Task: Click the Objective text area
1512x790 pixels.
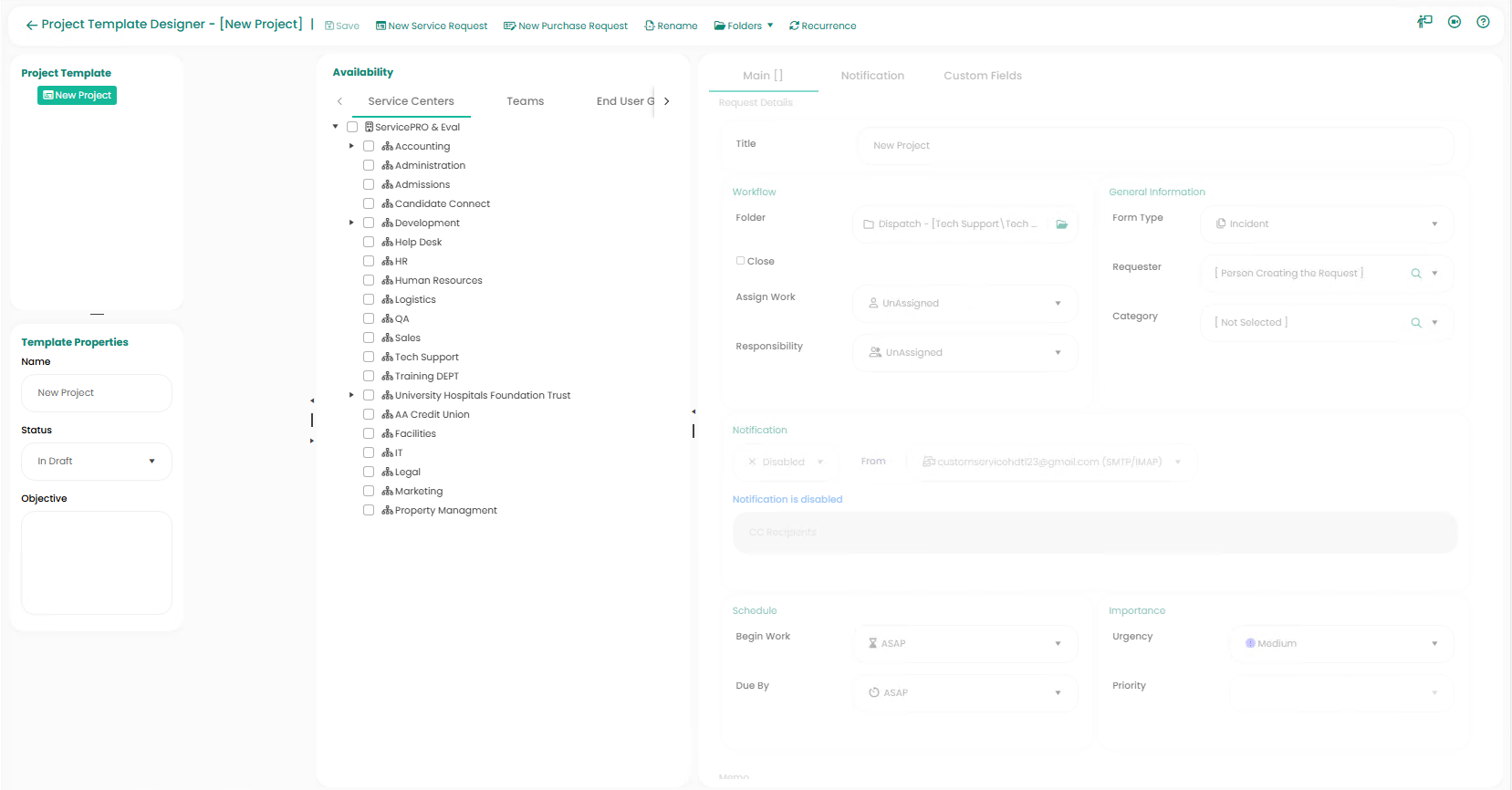Action: click(x=97, y=562)
